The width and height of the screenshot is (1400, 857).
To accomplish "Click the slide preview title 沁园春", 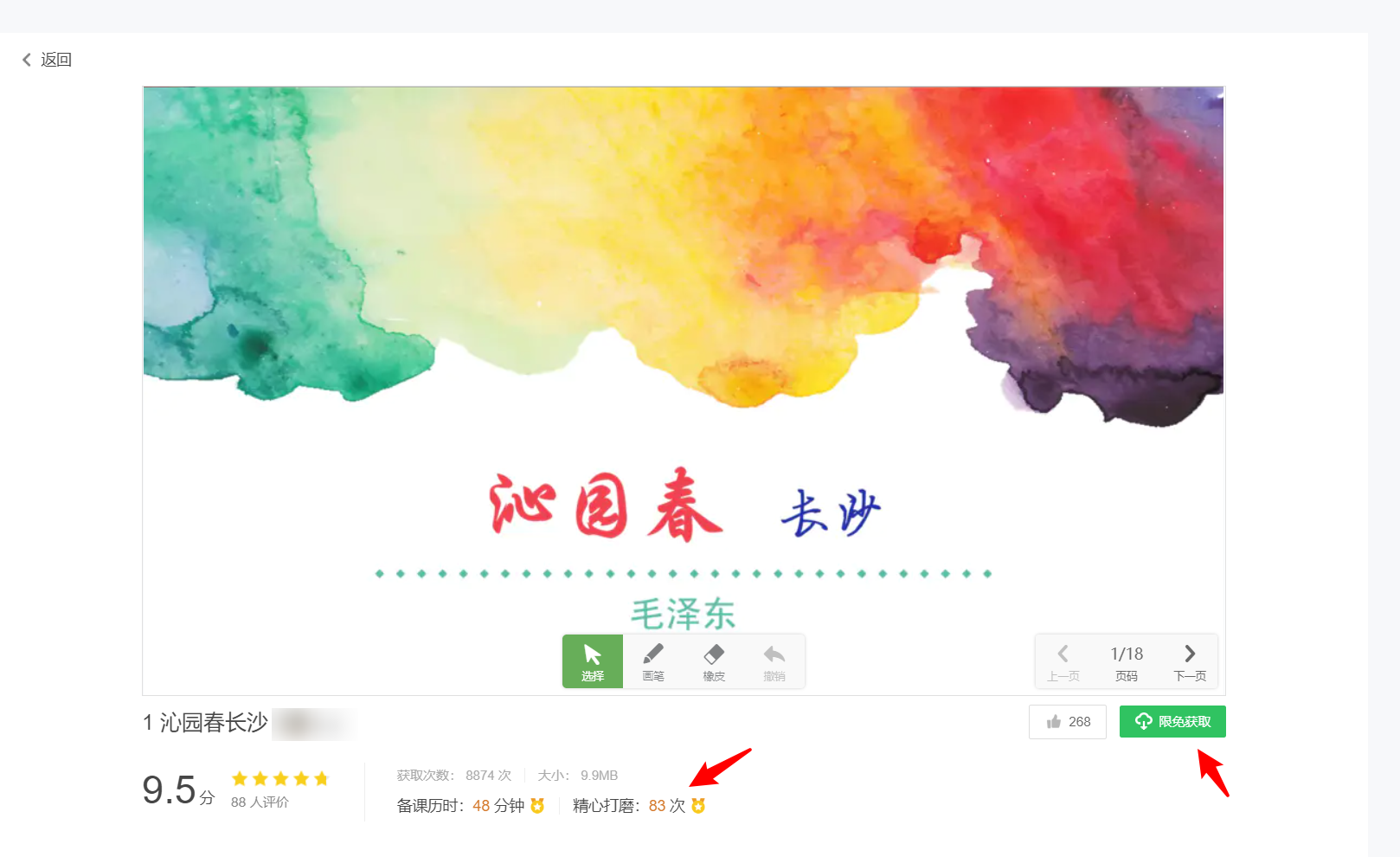I will tap(606, 506).
